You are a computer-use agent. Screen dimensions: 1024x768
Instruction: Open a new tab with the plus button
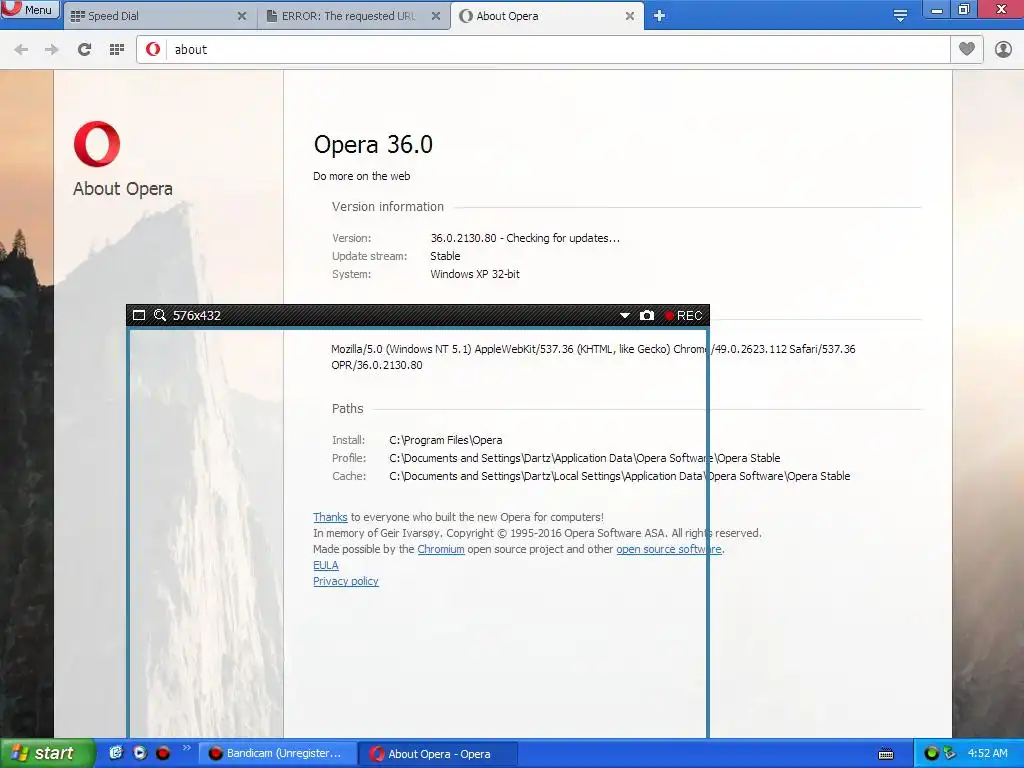pos(659,16)
